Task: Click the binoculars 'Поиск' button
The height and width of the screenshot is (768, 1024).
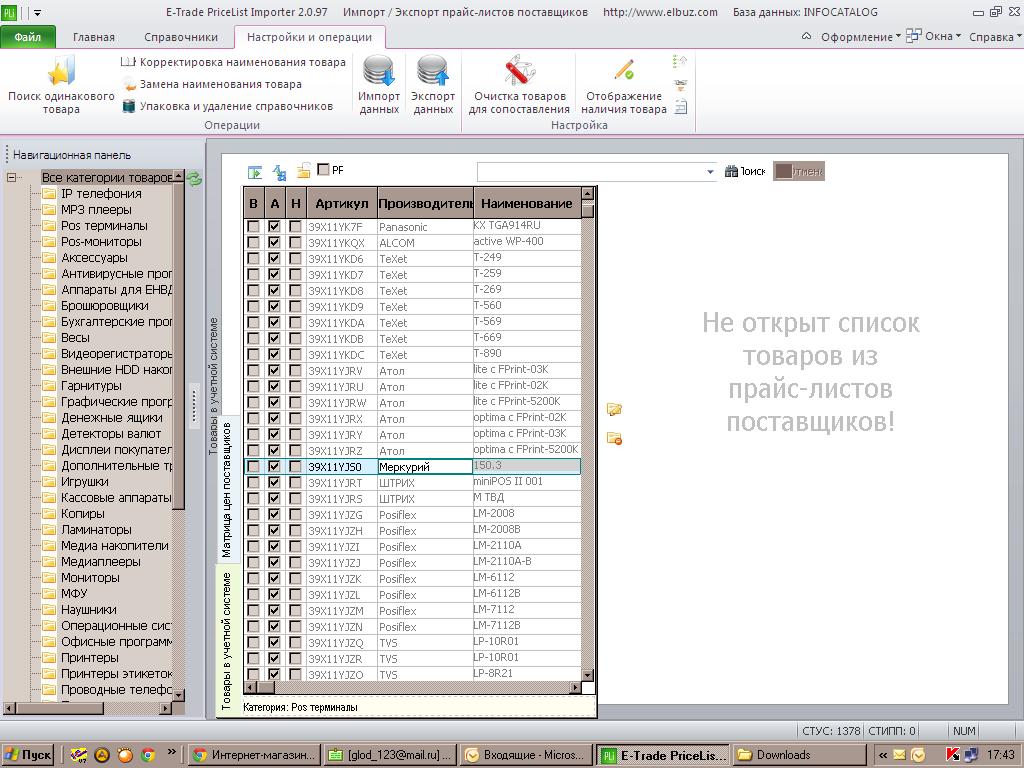Action: [745, 171]
